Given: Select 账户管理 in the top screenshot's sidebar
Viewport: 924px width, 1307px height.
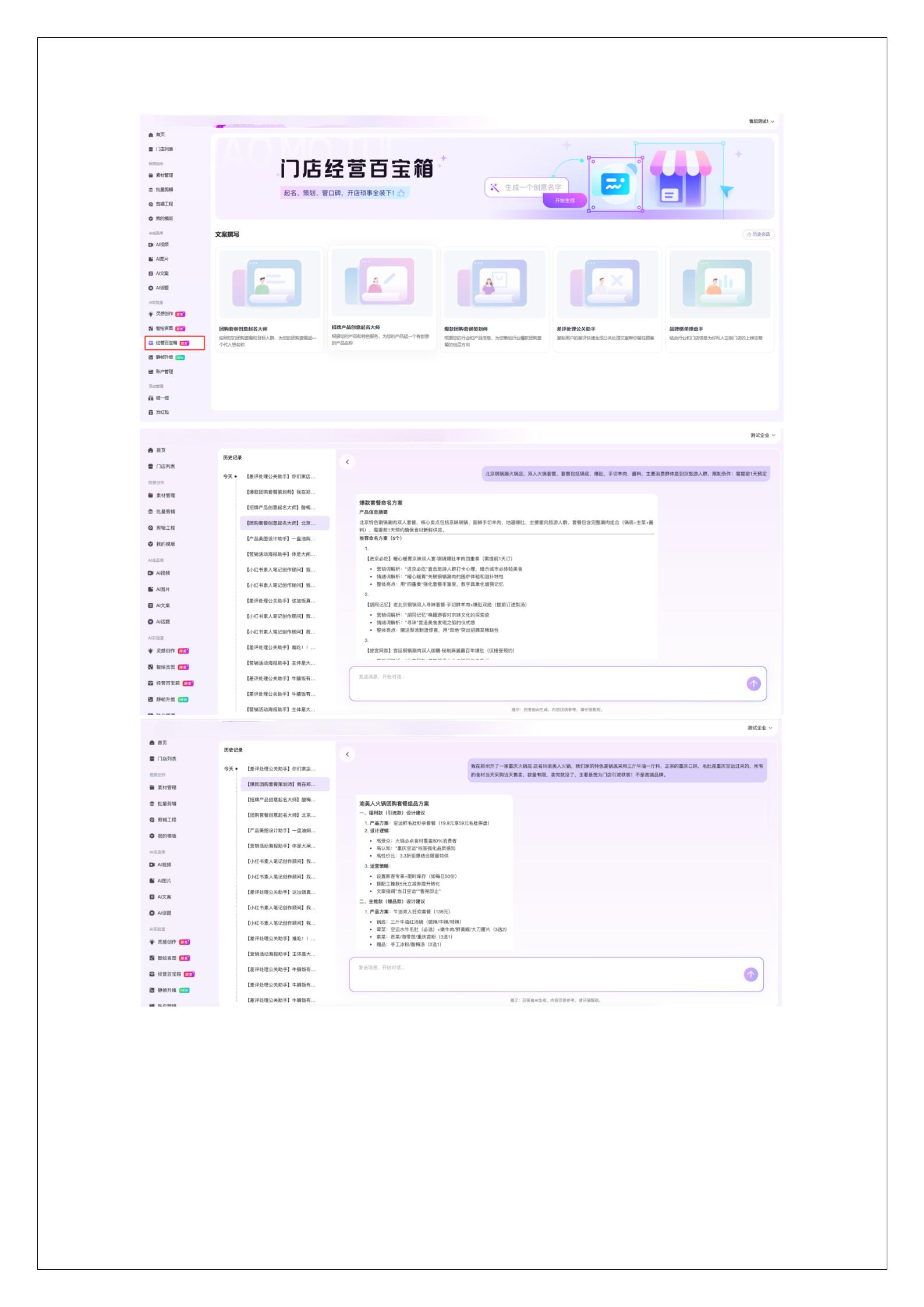Looking at the screenshot, I should coord(164,371).
